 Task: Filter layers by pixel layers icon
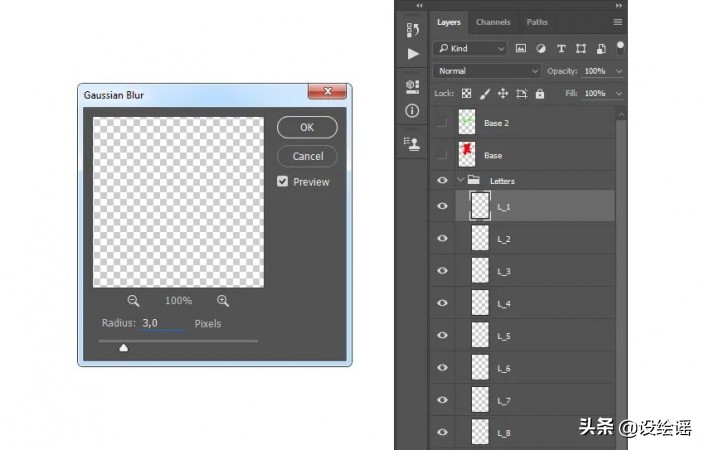click(521, 49)
